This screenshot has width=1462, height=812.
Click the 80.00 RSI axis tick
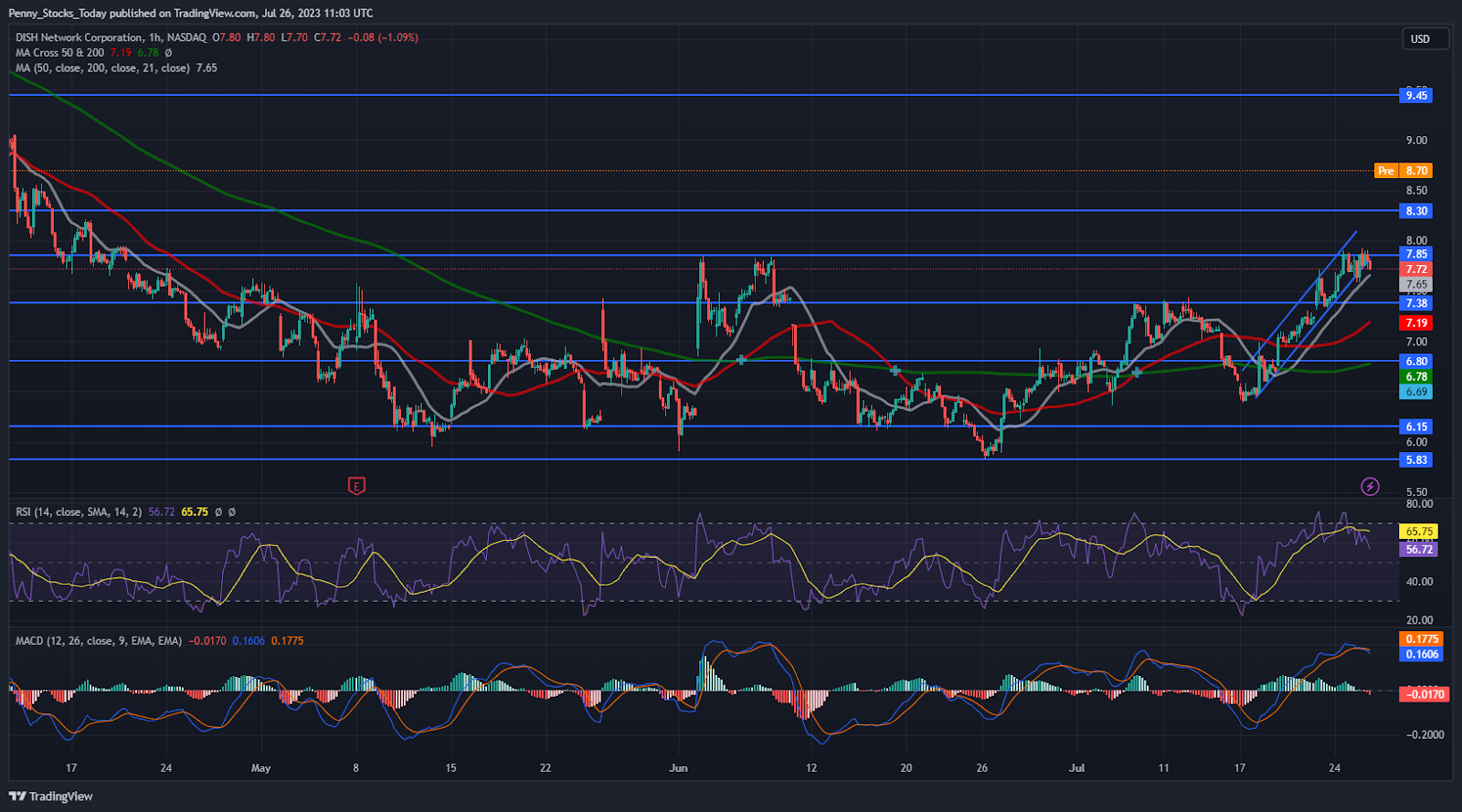click(1419, 504)
